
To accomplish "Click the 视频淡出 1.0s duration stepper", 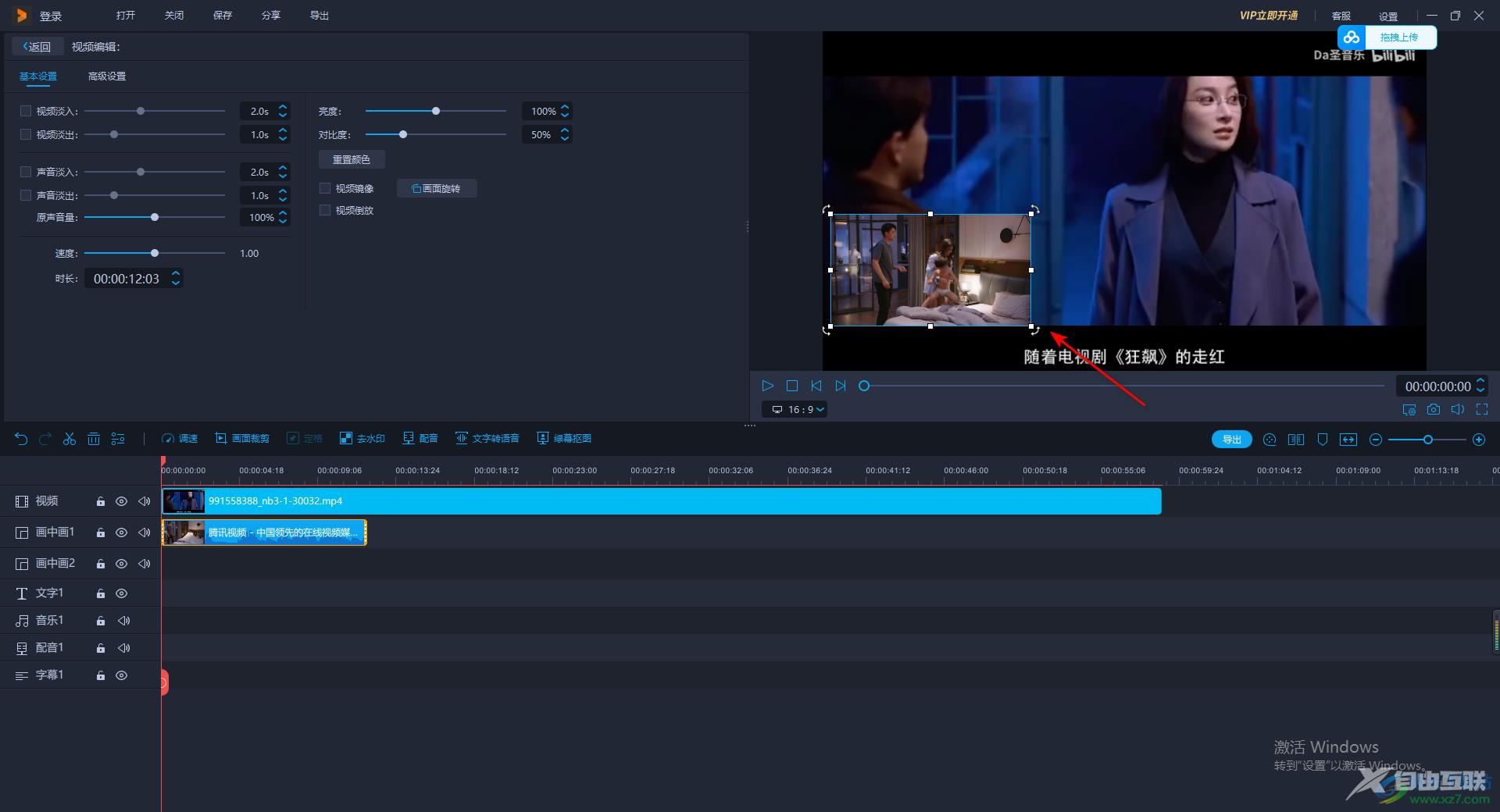I will click(x=283, y=134).
